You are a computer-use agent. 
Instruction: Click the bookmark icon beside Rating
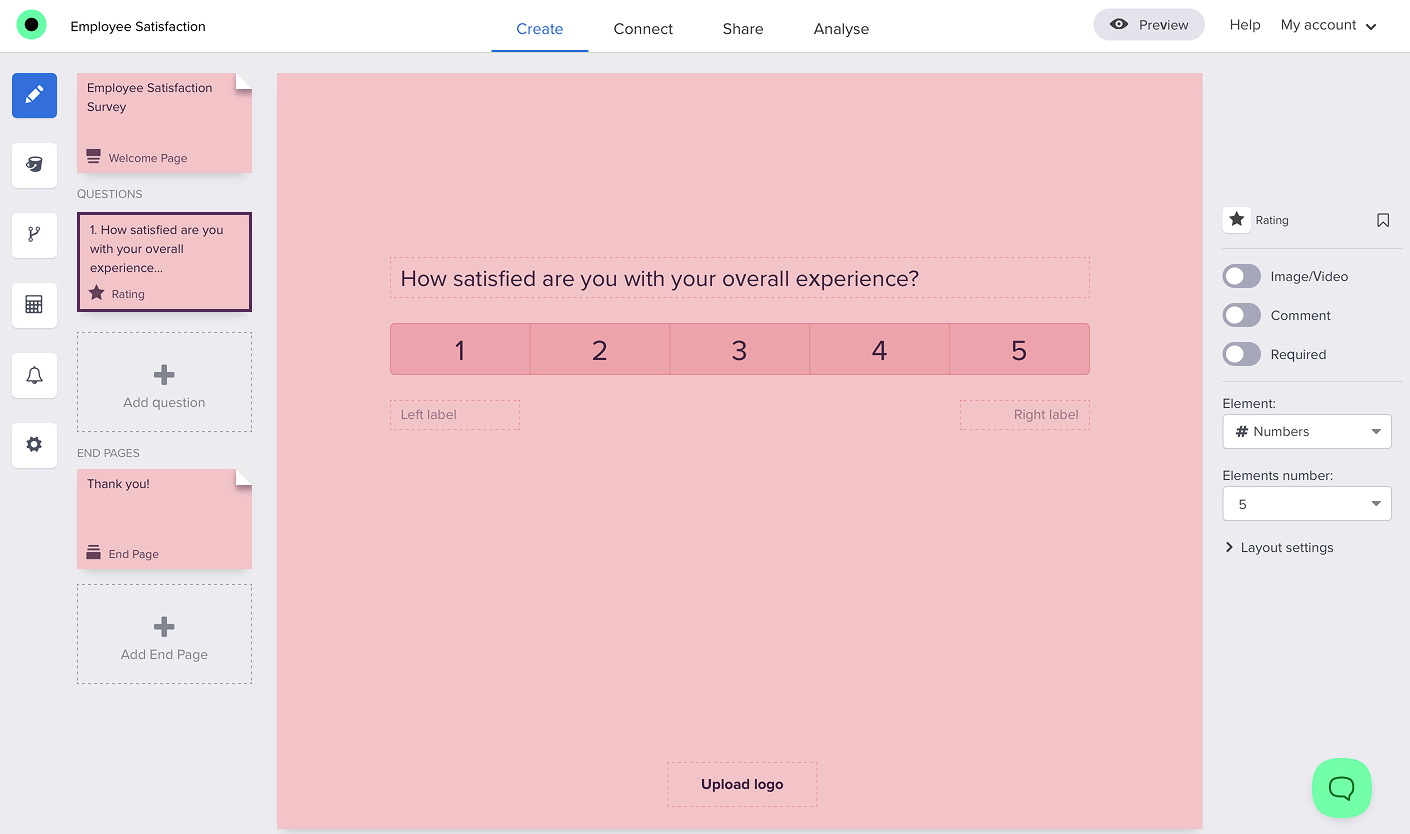click(x=1383, y=220)
